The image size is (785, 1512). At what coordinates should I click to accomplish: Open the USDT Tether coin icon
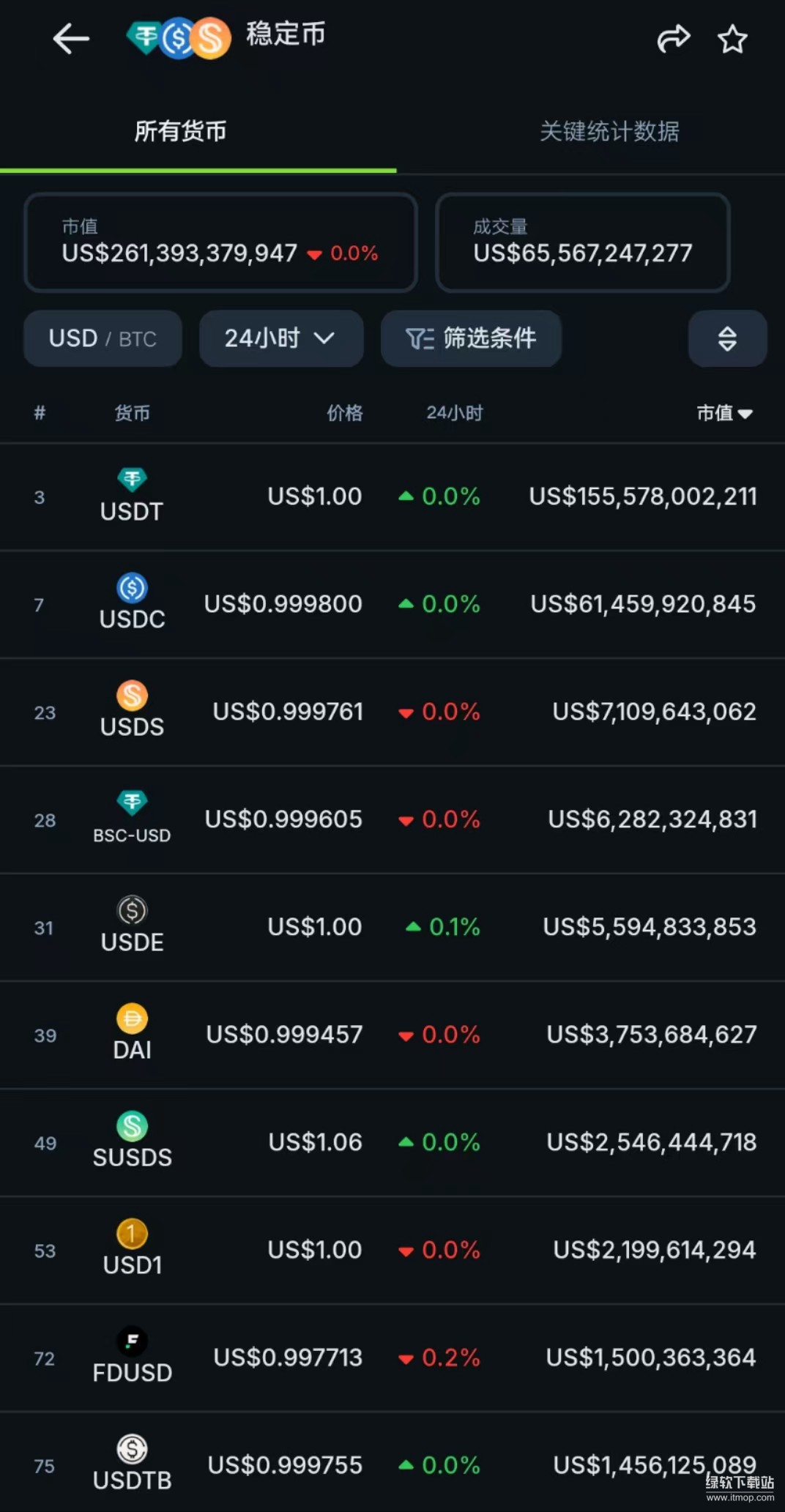(x=132, y=480)
